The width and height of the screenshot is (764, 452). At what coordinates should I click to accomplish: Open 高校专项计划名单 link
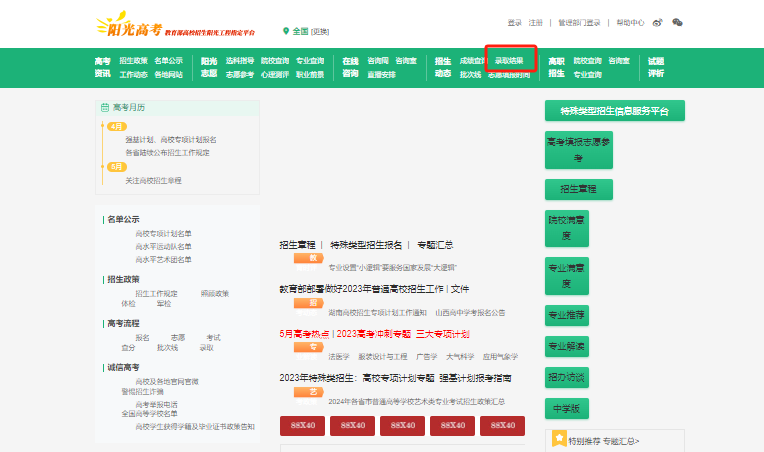pos(163,234)
